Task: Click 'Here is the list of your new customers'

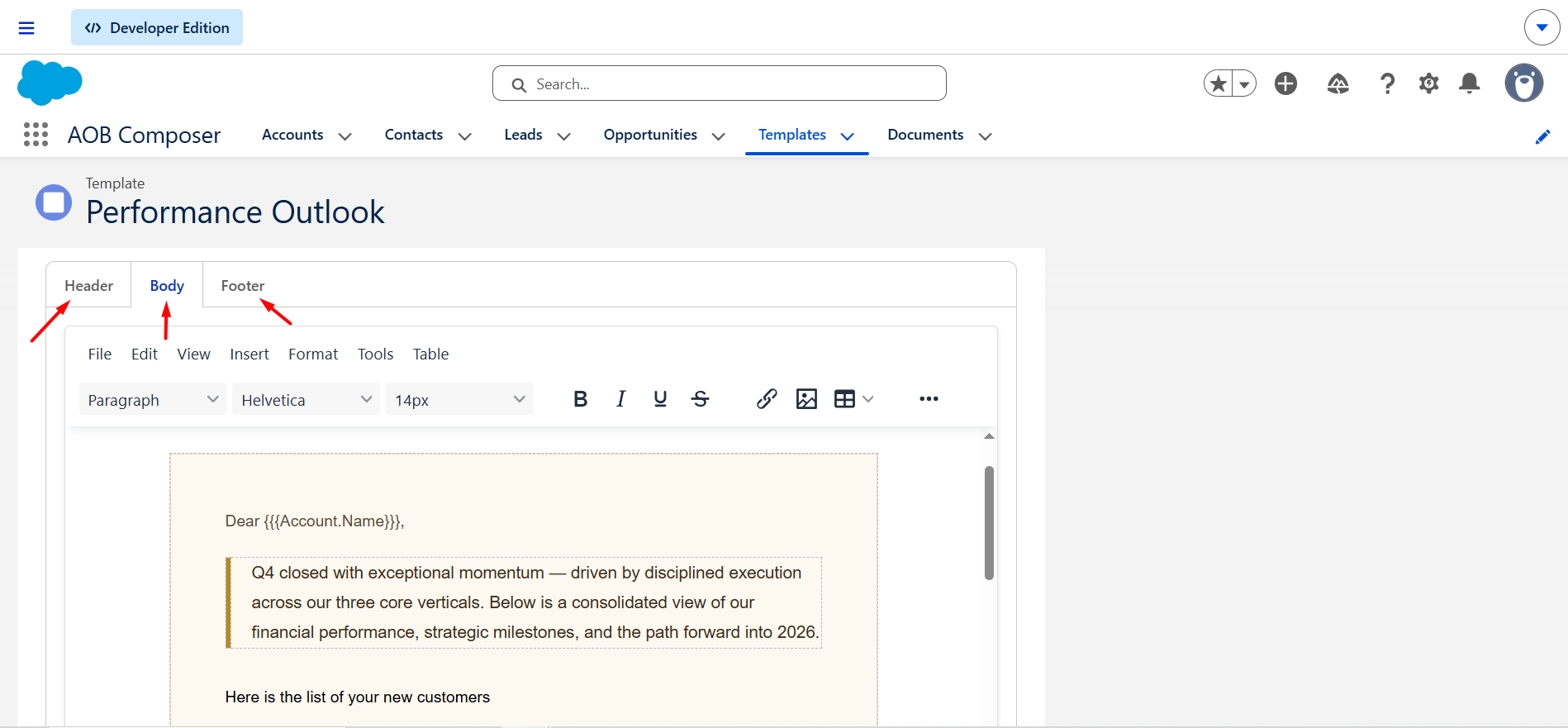Action: (358, 697)
